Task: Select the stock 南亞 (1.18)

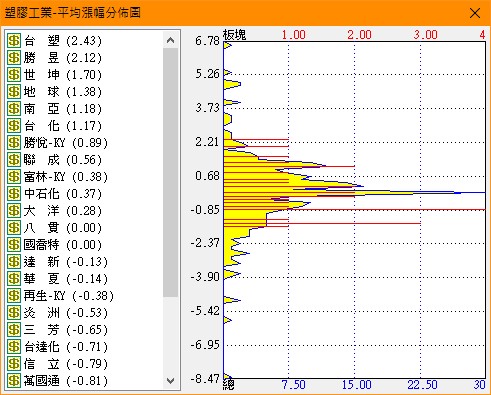Action: click(x=63, y=109)
